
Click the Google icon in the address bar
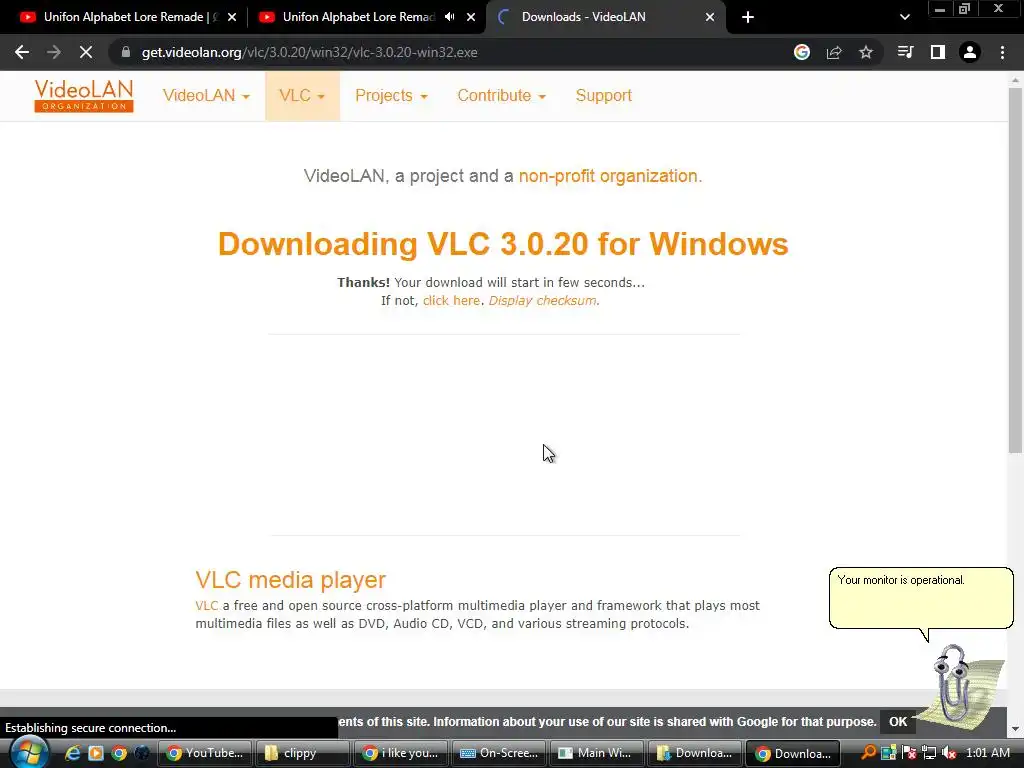(x=802, y=52)
